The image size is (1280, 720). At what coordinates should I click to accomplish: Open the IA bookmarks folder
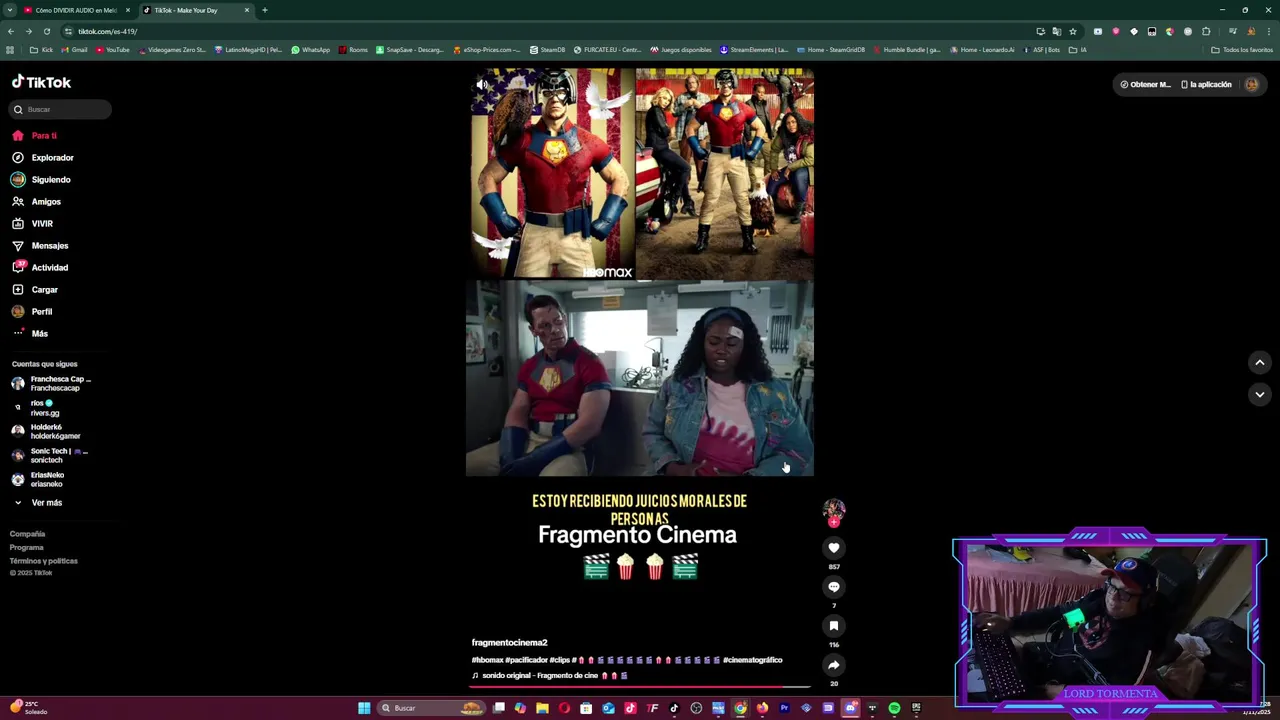tap(1078, 49)
